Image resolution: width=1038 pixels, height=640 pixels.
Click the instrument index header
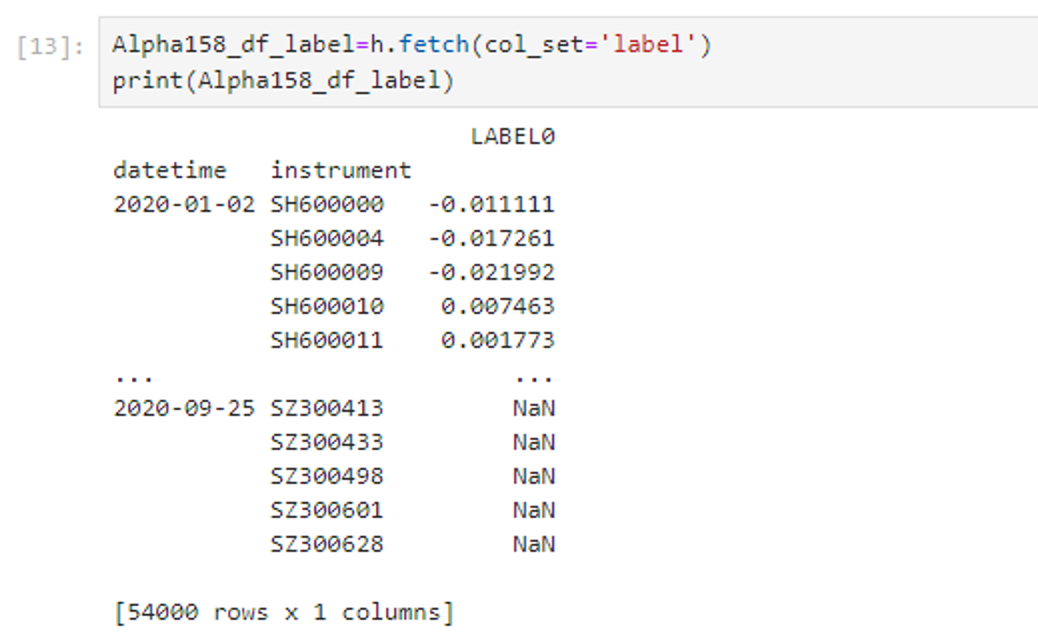[x=340, y=170]
